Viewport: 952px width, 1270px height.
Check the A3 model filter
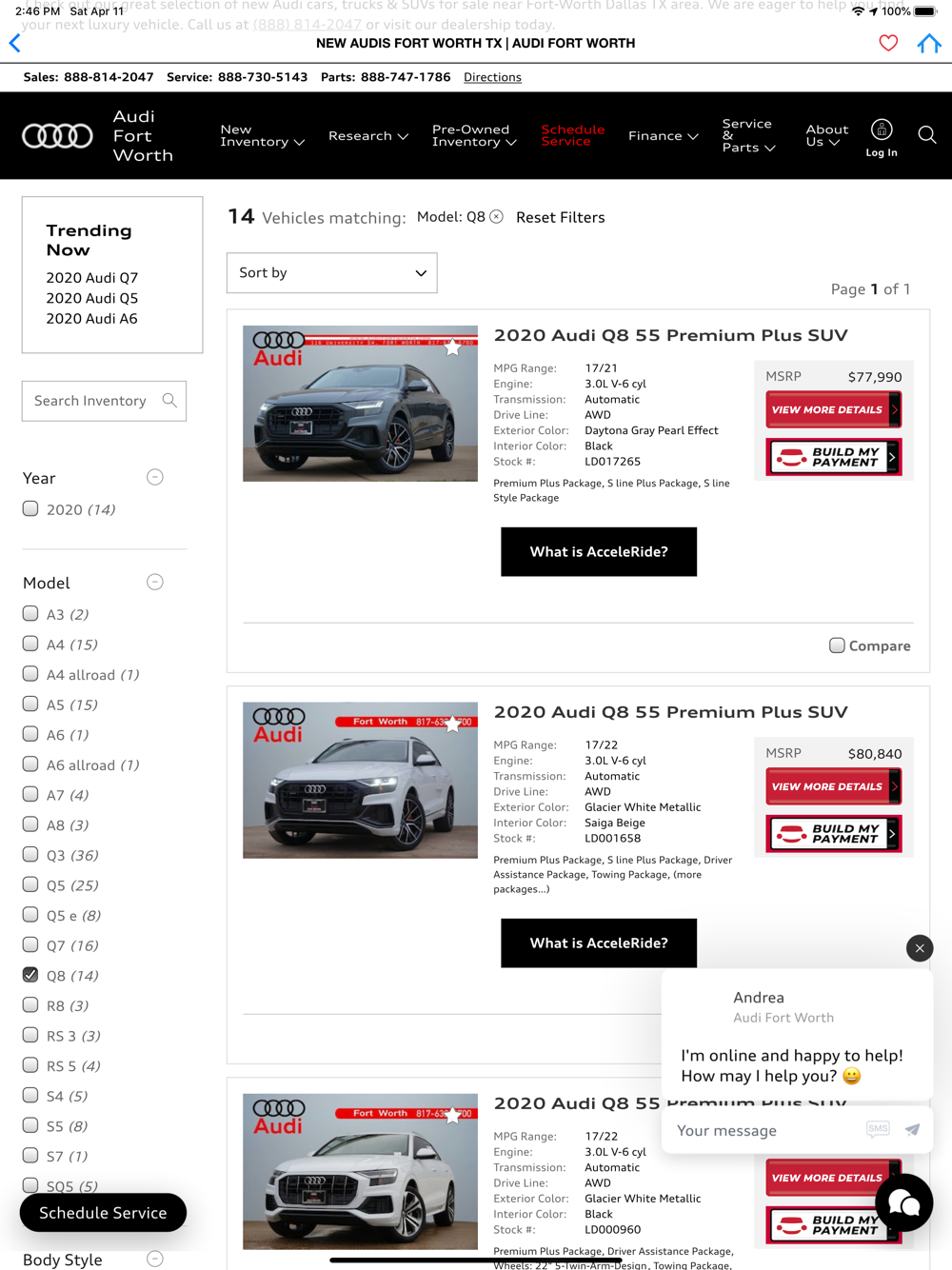[x=30, y=613]
